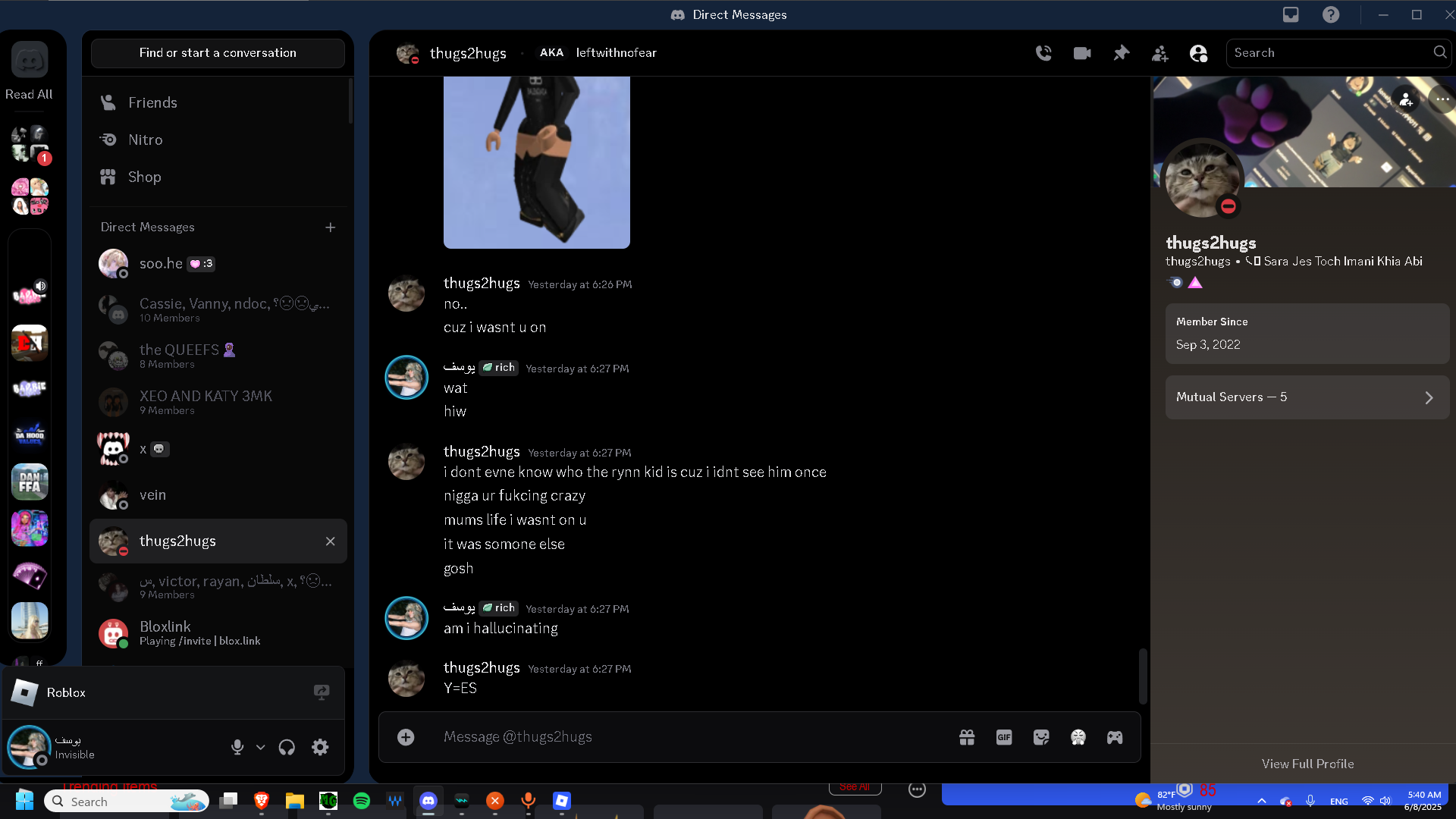Open the sticker picker
Screen dimensions: 1456x819
click(x=1041, y=737)
